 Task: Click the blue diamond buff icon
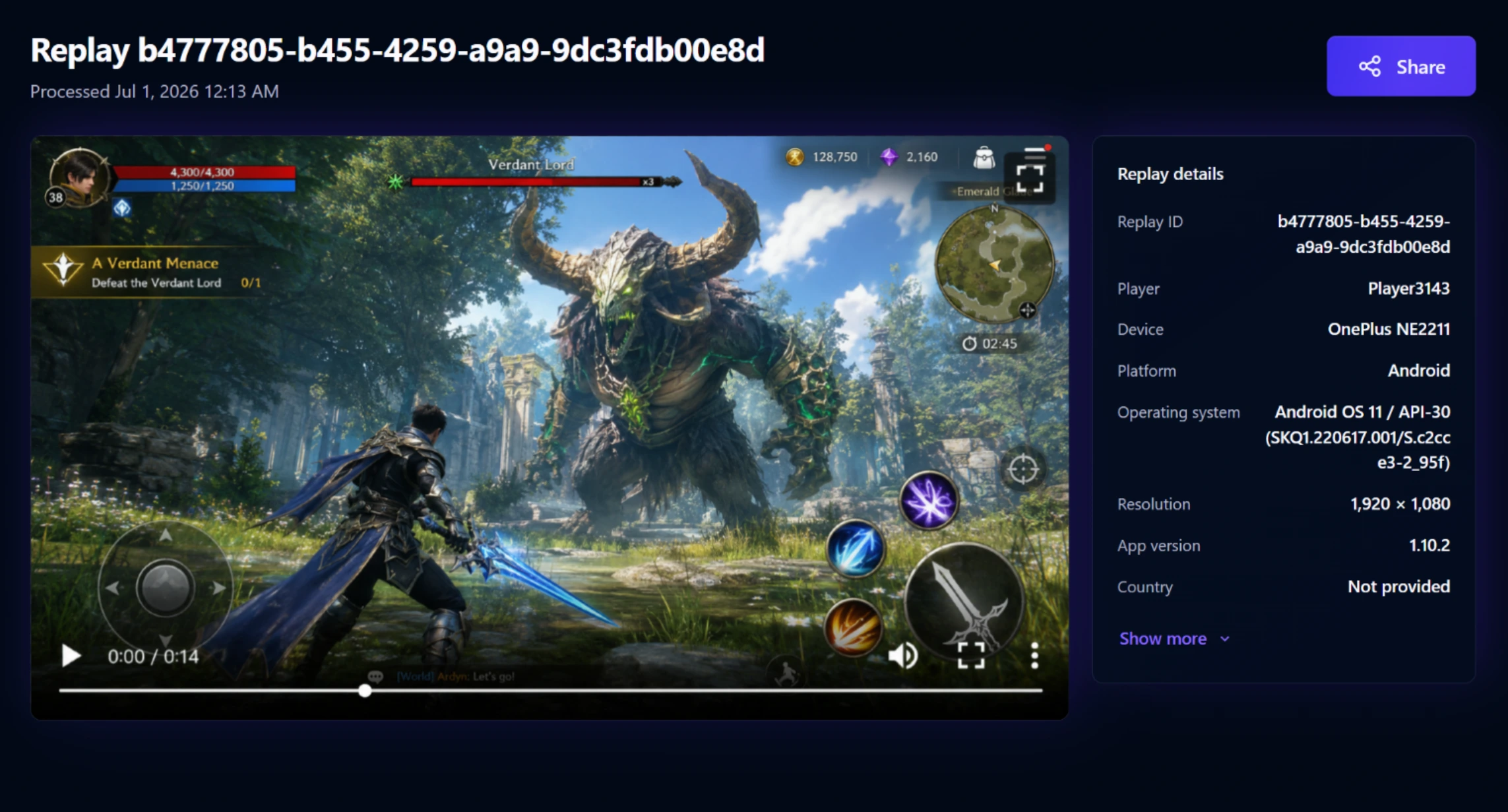click(122, 208)
